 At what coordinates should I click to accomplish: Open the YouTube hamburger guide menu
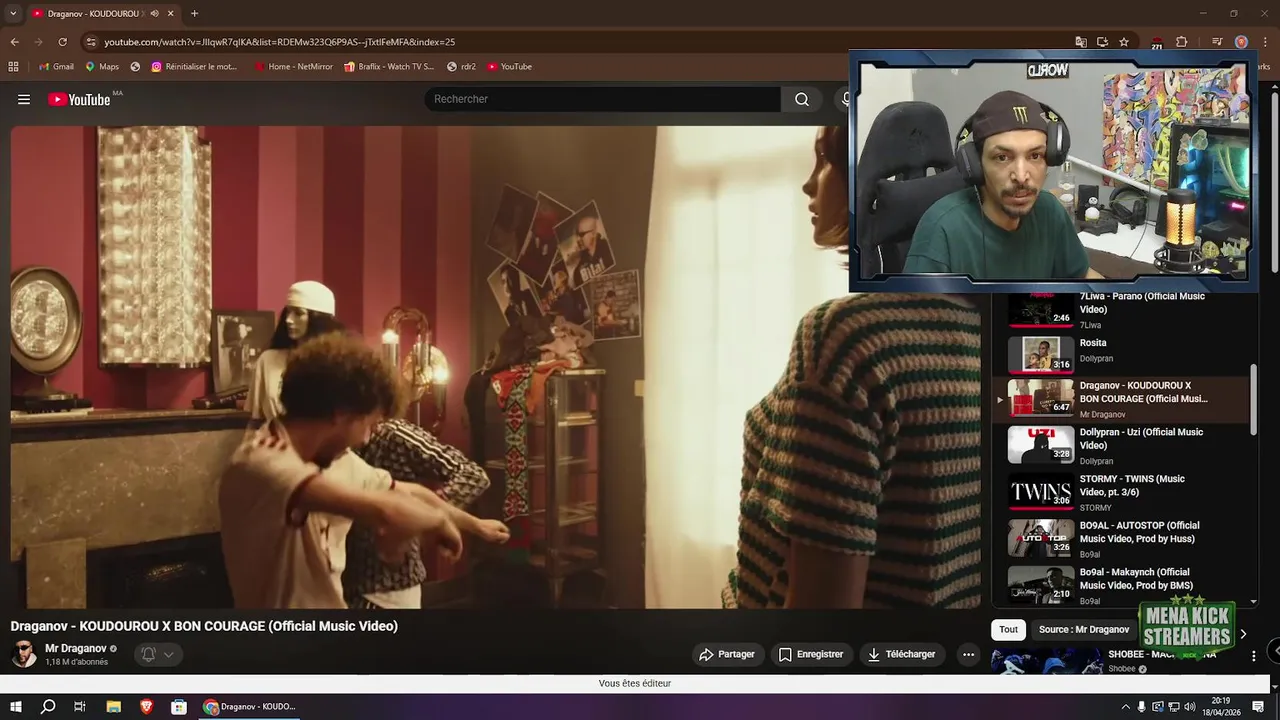coord(24,99)
